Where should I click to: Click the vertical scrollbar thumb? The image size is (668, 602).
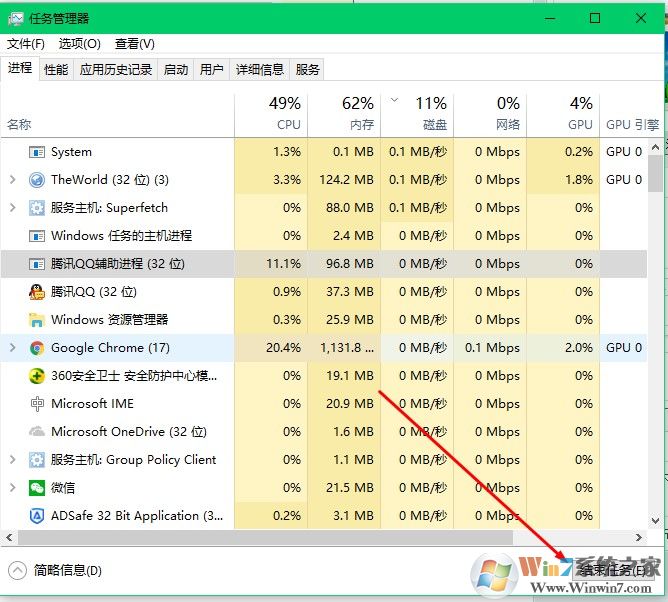(655, 173)
